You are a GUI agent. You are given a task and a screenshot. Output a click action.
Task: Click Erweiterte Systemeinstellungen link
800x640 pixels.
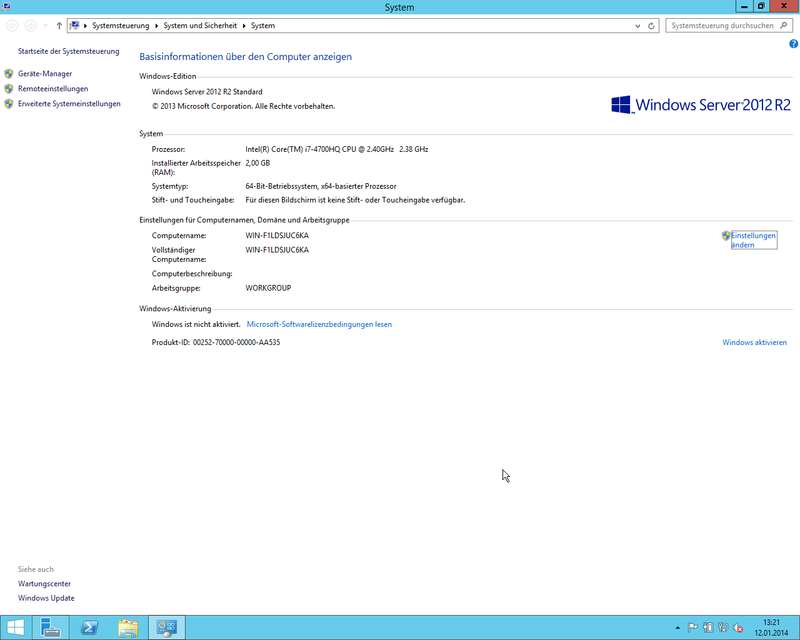tap(68, 104)
